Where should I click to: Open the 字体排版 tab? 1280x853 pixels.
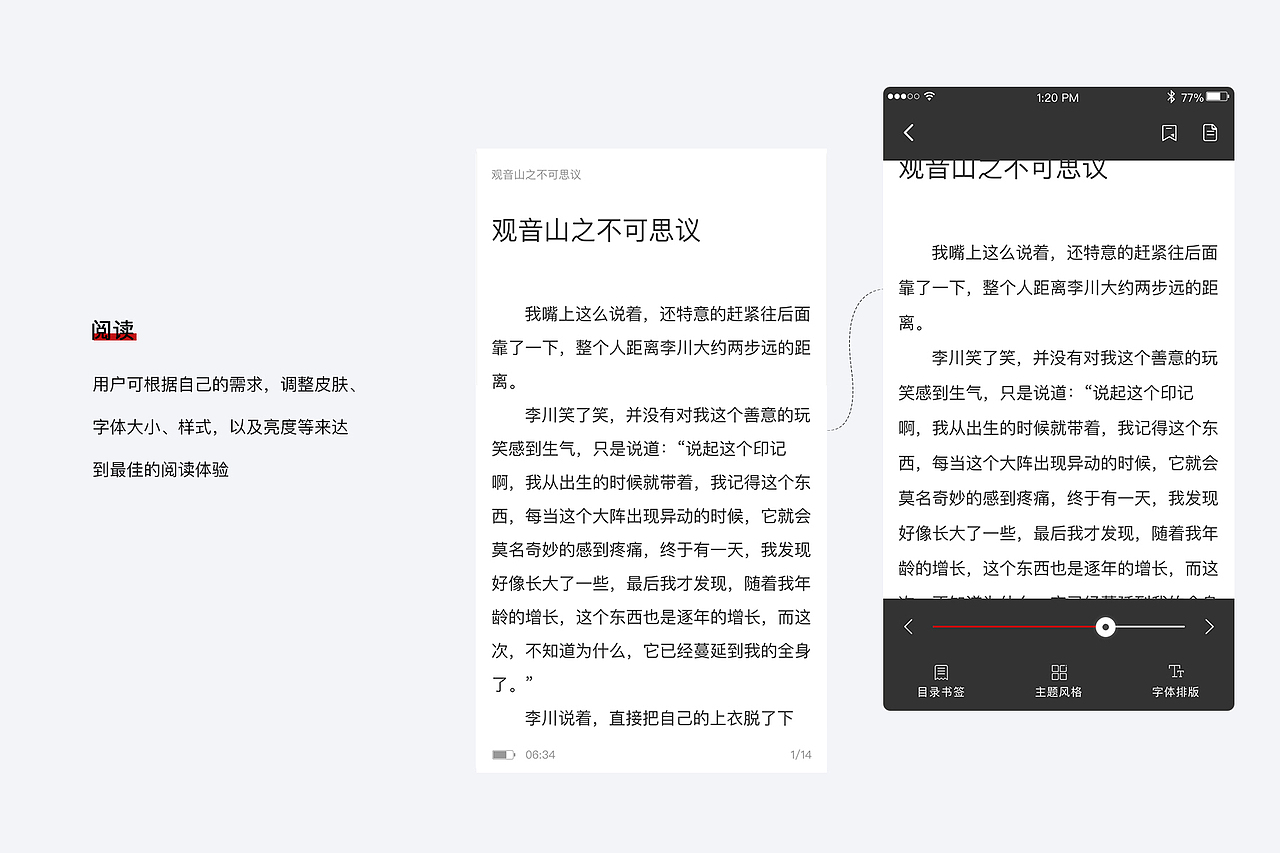1176,681
